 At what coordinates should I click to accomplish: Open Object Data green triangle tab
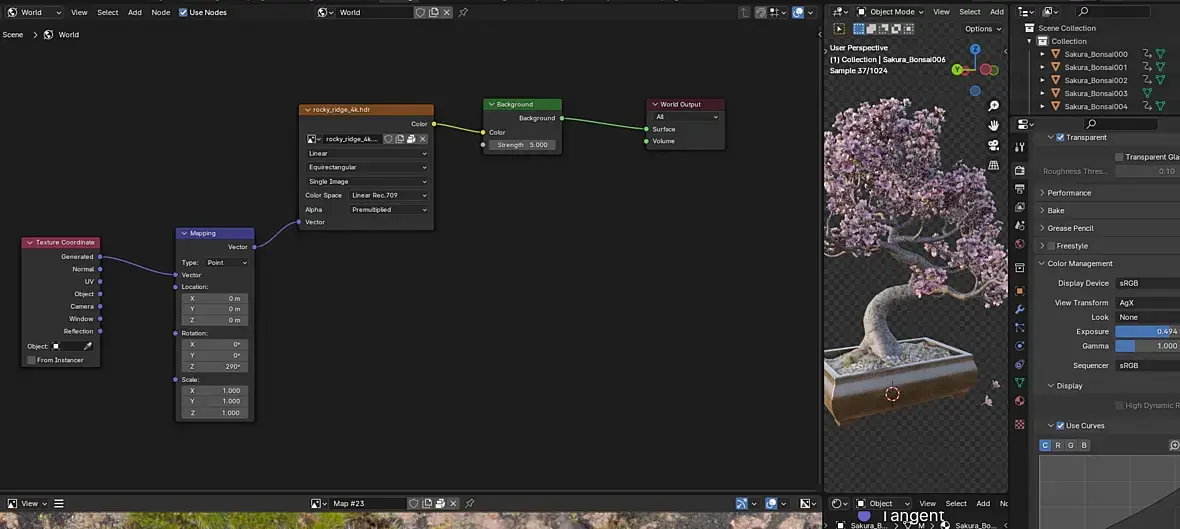tap(1020, 383)
